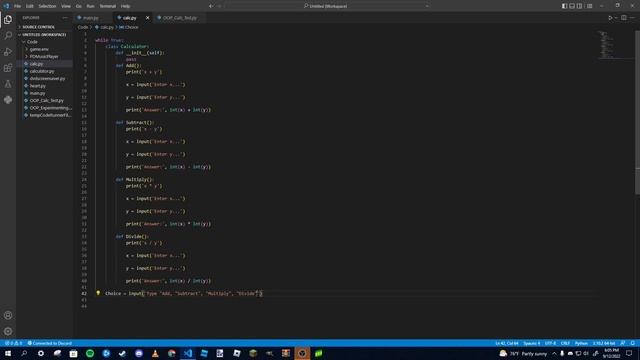Viewport: 640px width, 360px height.
Task: Open Spotify from the taskbar
Action: 90,353
